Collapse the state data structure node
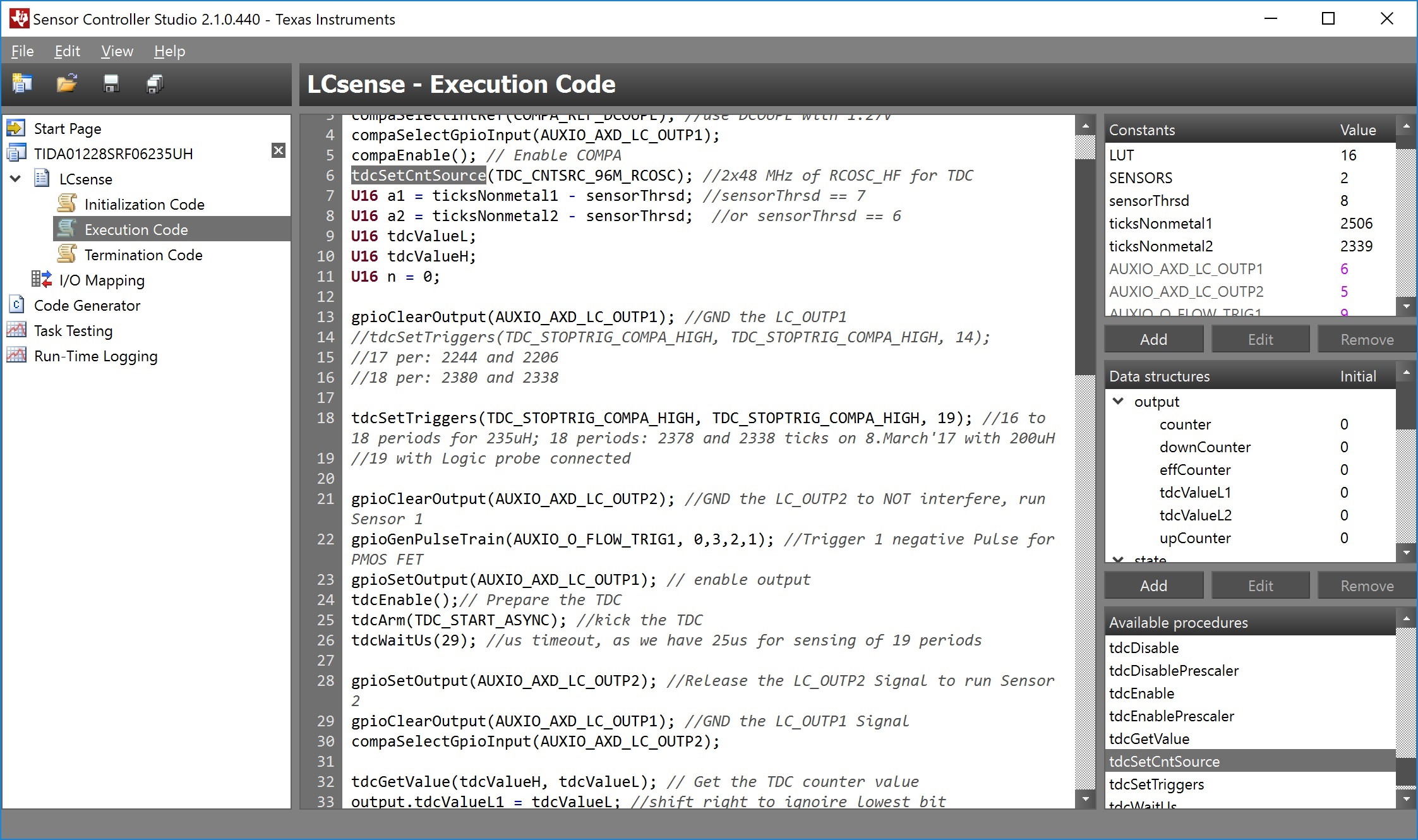The image size is (1418, 840). tap(1118, 559)
